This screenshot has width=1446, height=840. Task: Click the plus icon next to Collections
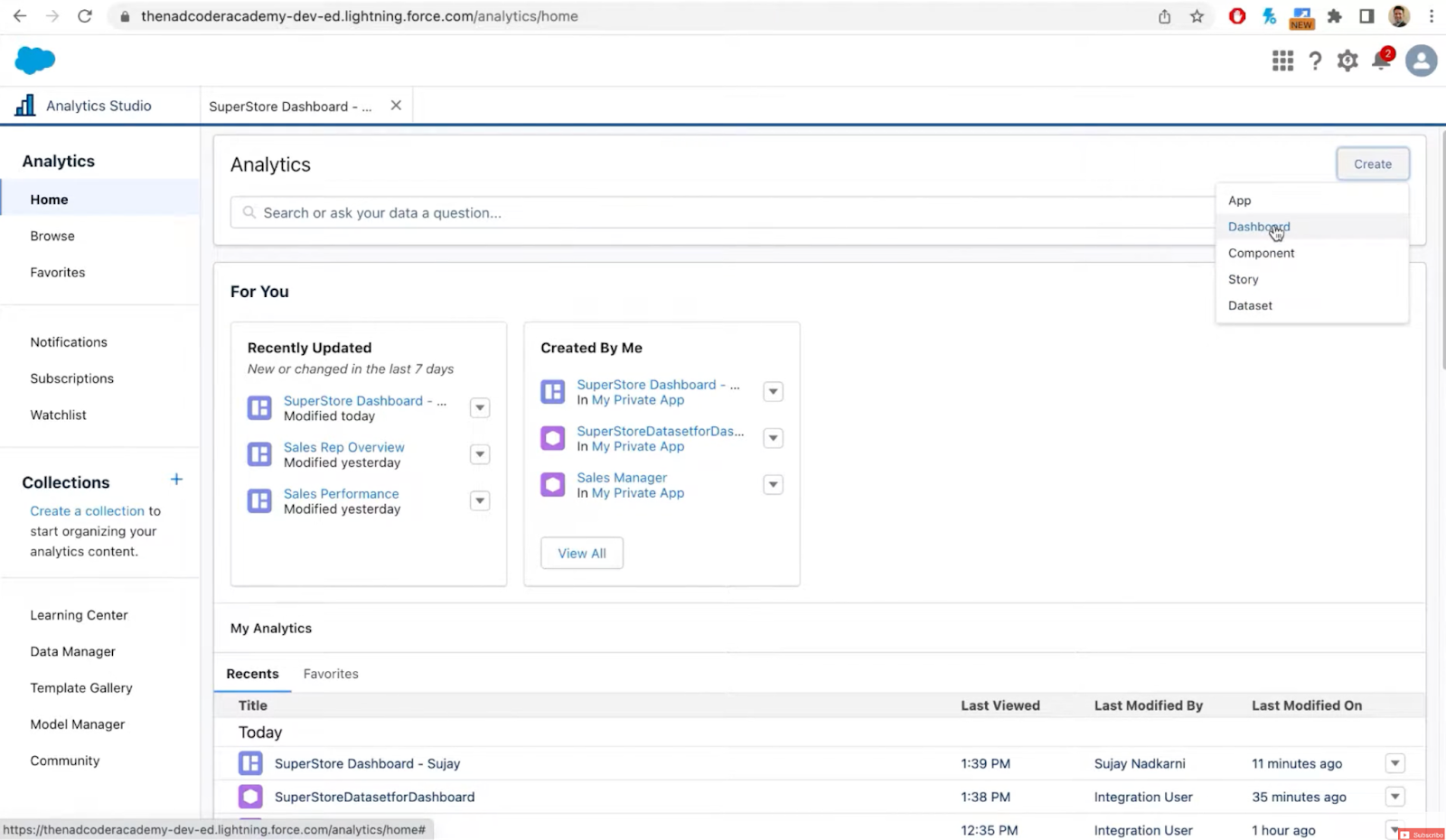tap(176, 480)
